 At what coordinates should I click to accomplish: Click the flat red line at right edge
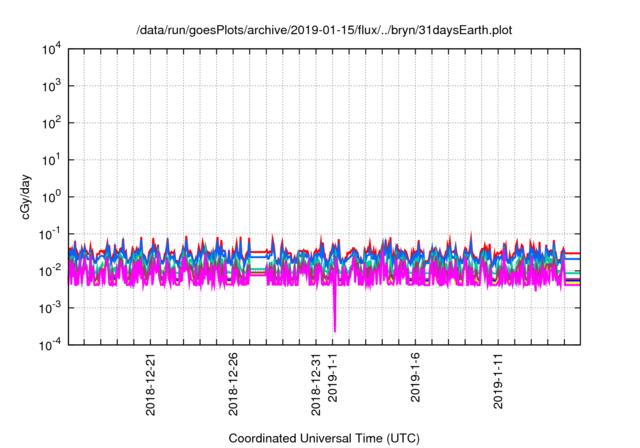pyautogui.click(x=574, y=253)
